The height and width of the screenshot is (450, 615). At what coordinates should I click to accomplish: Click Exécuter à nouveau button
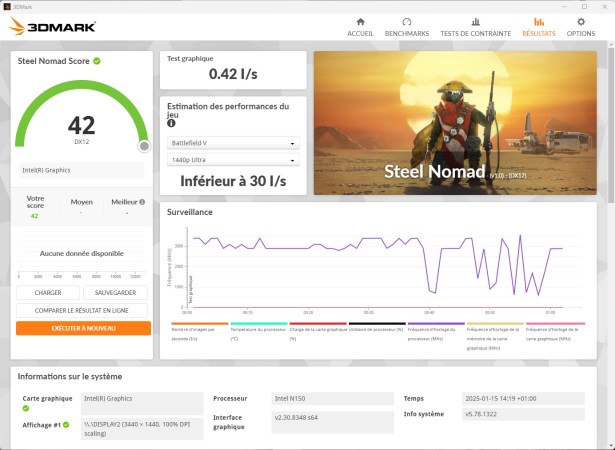83,328
